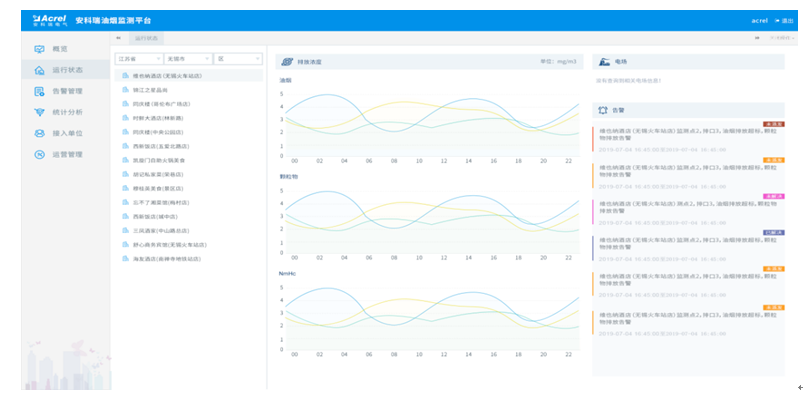Select 同庆楼(哥伦布广场店) in restaurant list

188,103
